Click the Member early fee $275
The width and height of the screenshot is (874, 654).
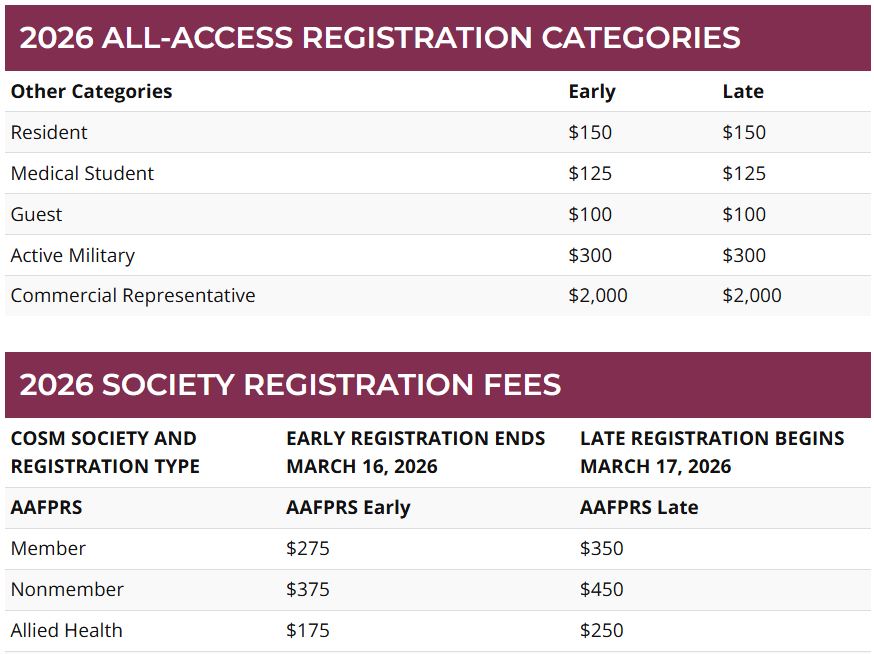click(x=307, y=548)
